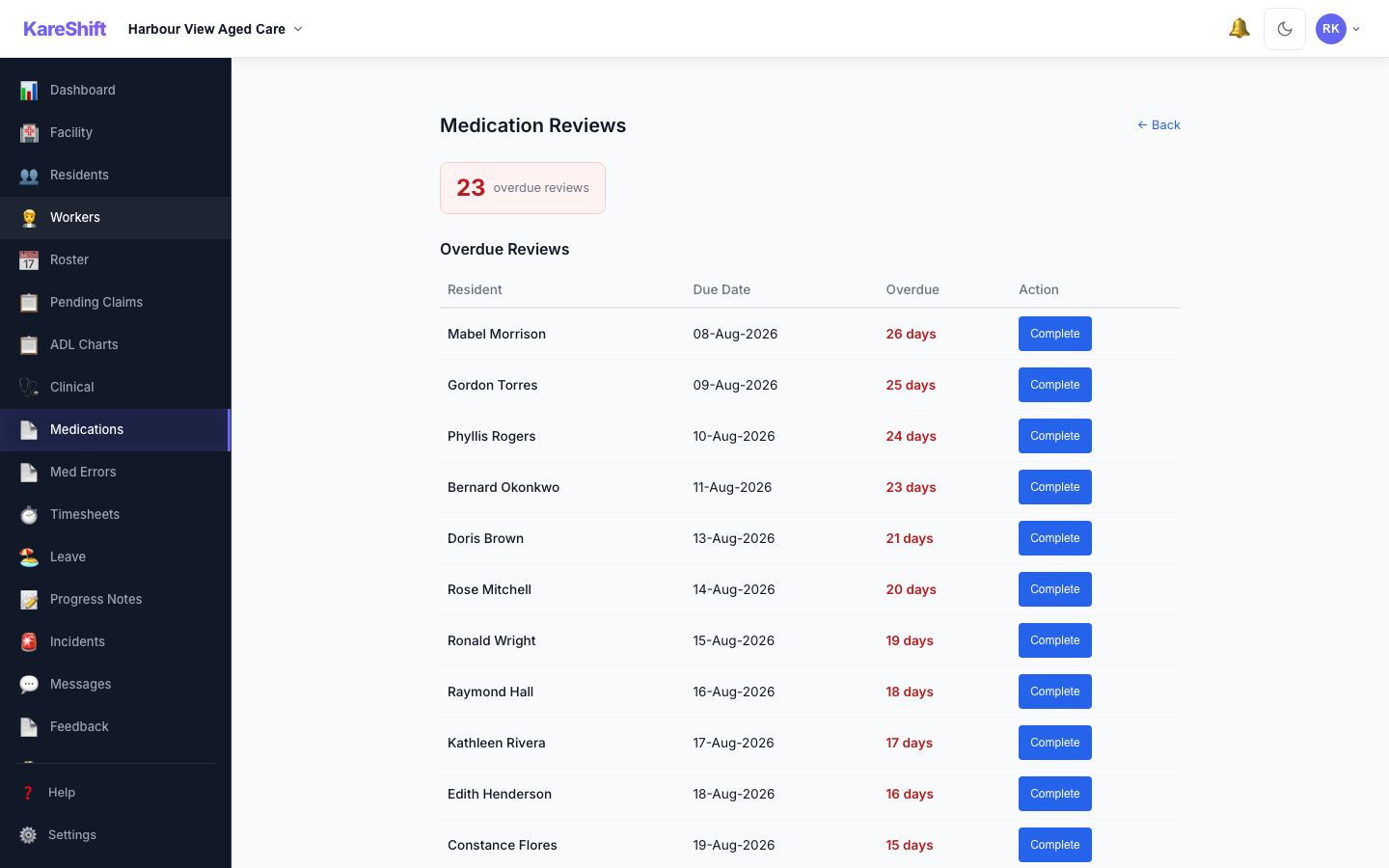
Task: Click the ADL Charts clipboard icon
Action: (x=29, y=344)
